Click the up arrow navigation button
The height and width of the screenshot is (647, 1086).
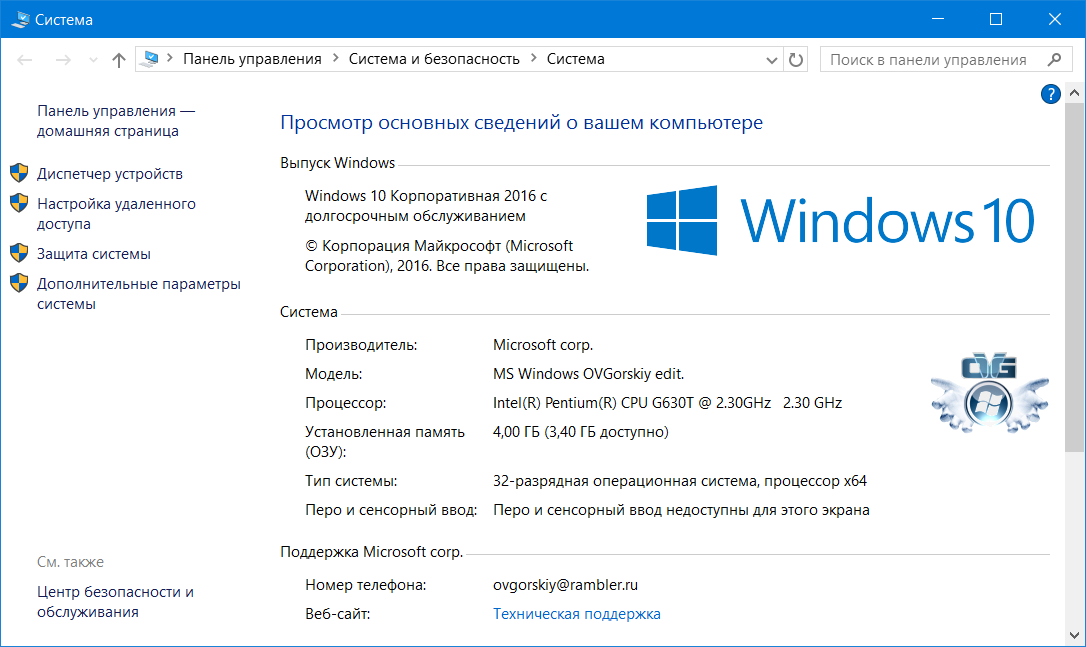pyautogui.click(x=119, y=60)
